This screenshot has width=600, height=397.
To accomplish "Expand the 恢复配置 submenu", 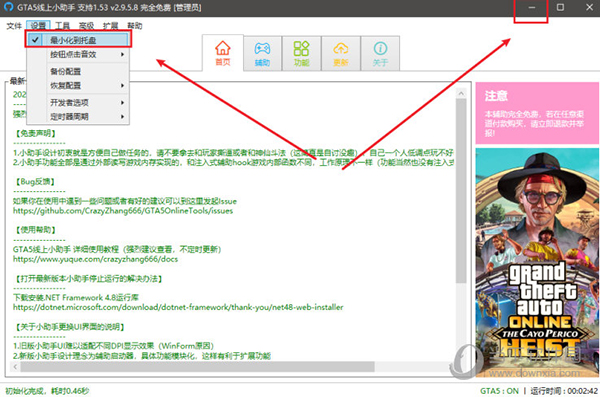I will (x=78, y=85).
